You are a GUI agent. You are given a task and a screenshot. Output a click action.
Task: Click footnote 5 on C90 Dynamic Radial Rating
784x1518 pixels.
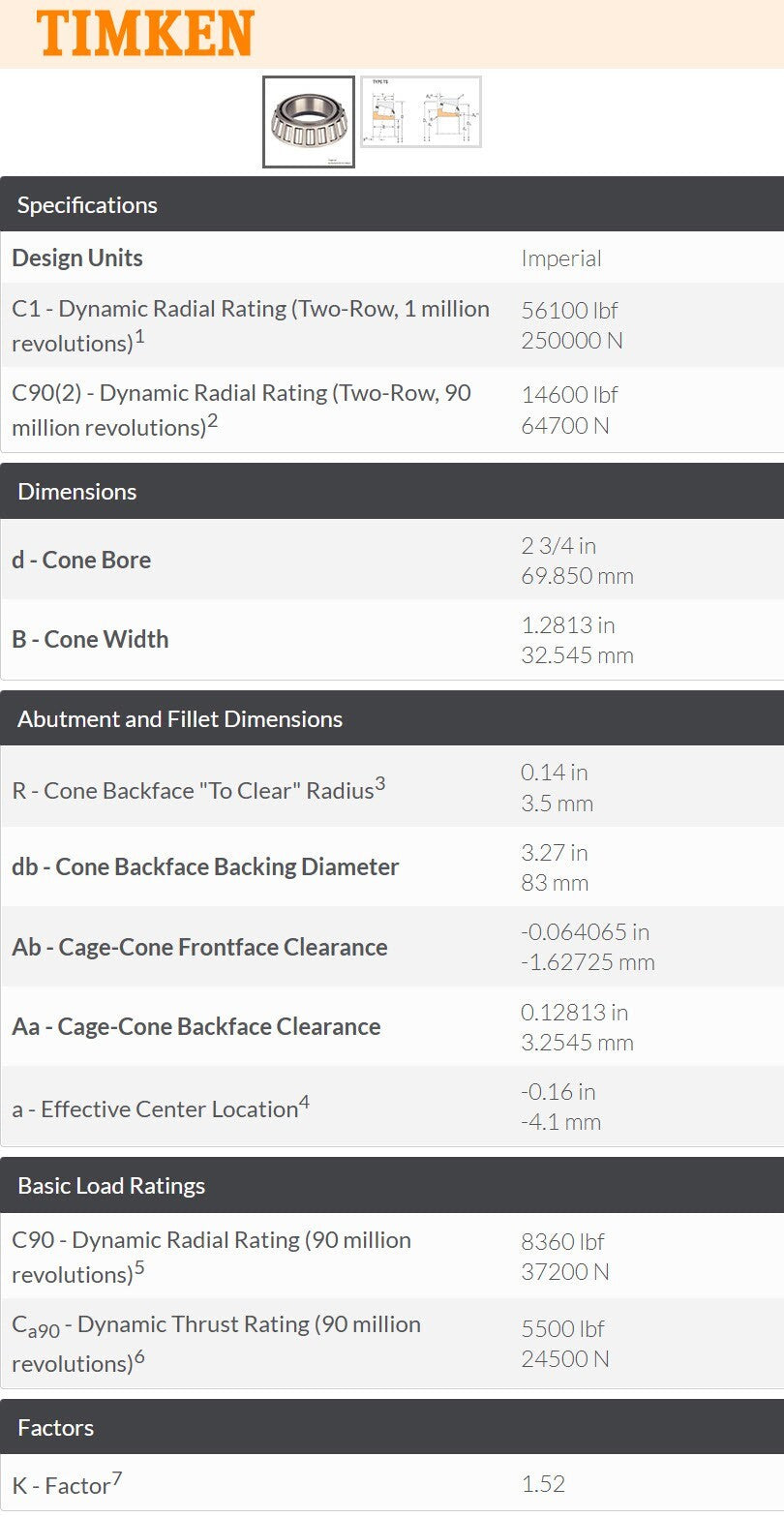pos(139,1267)
